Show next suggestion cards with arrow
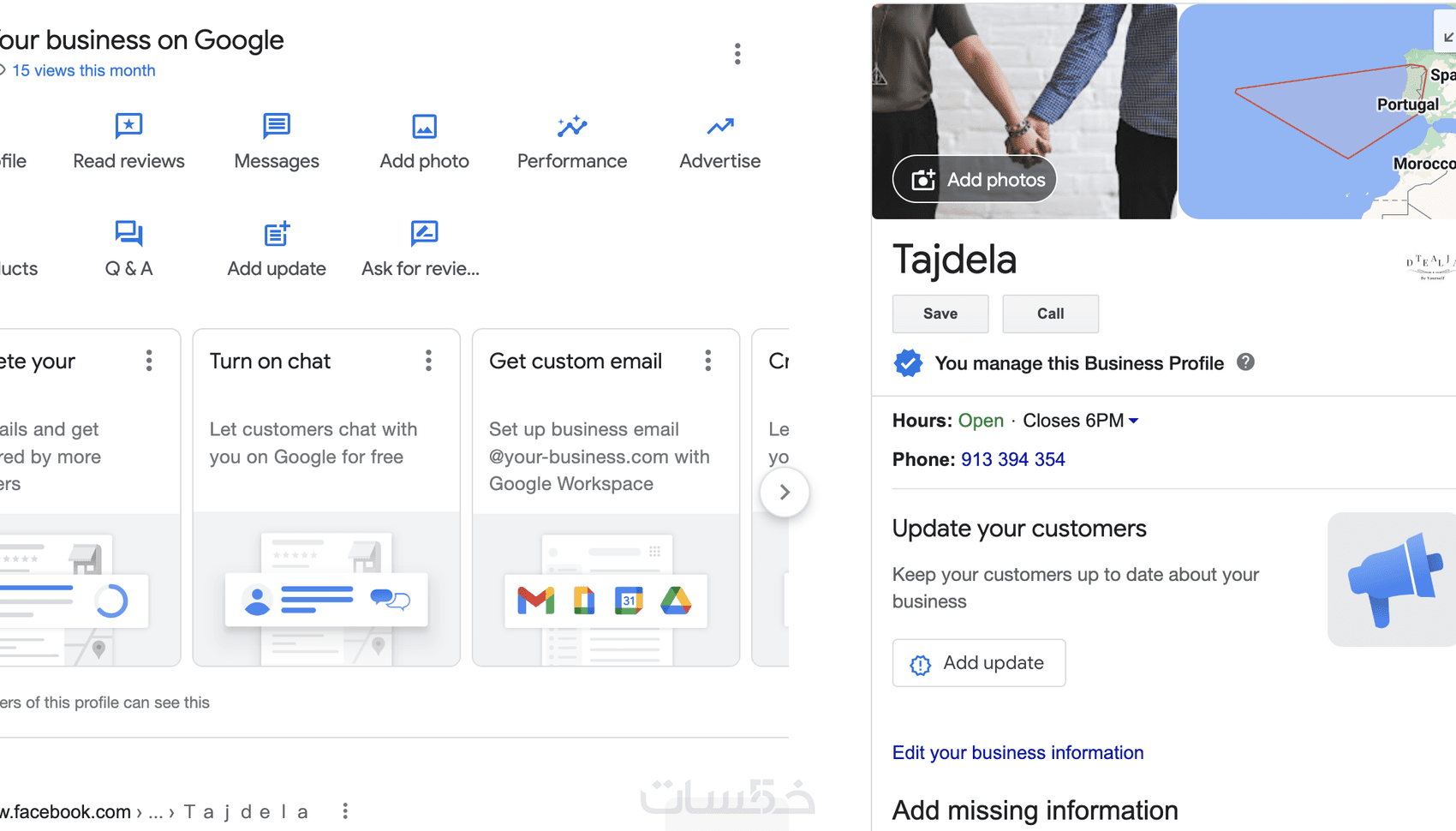The image size is (1456, 831). coord(784,492)
